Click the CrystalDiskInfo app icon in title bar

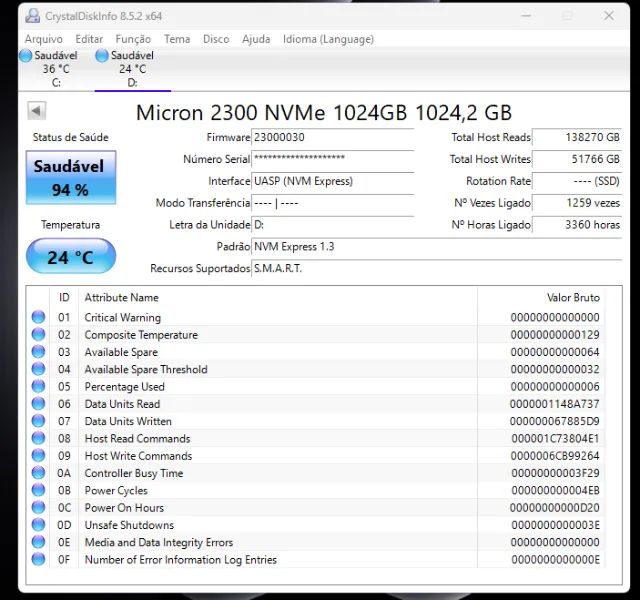[32, 16]
